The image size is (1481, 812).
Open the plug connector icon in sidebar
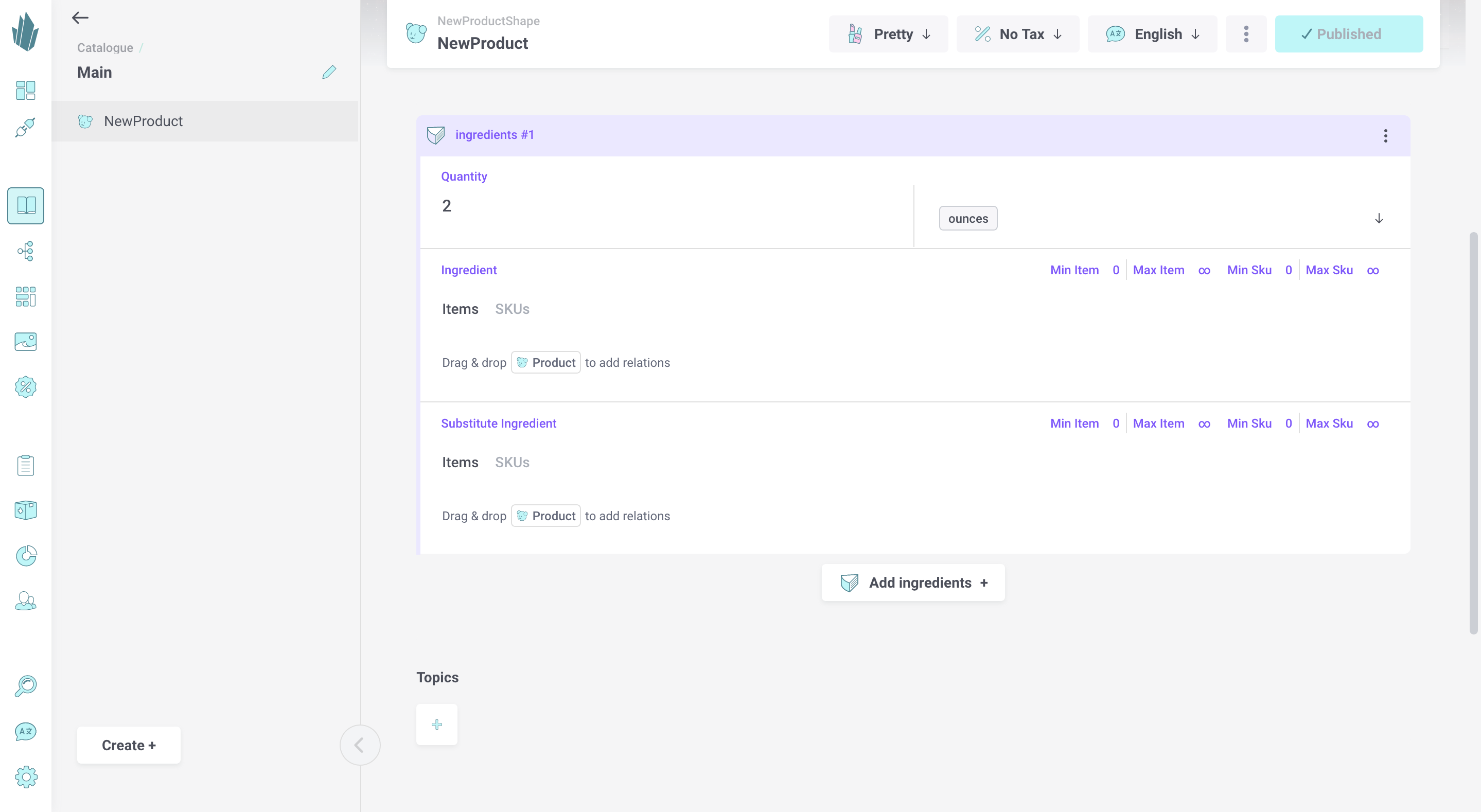click(x=25, y=127)
